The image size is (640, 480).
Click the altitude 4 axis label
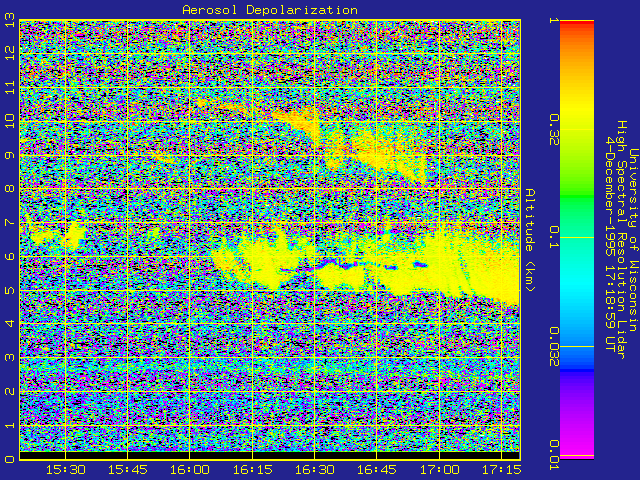pos(10,324)
